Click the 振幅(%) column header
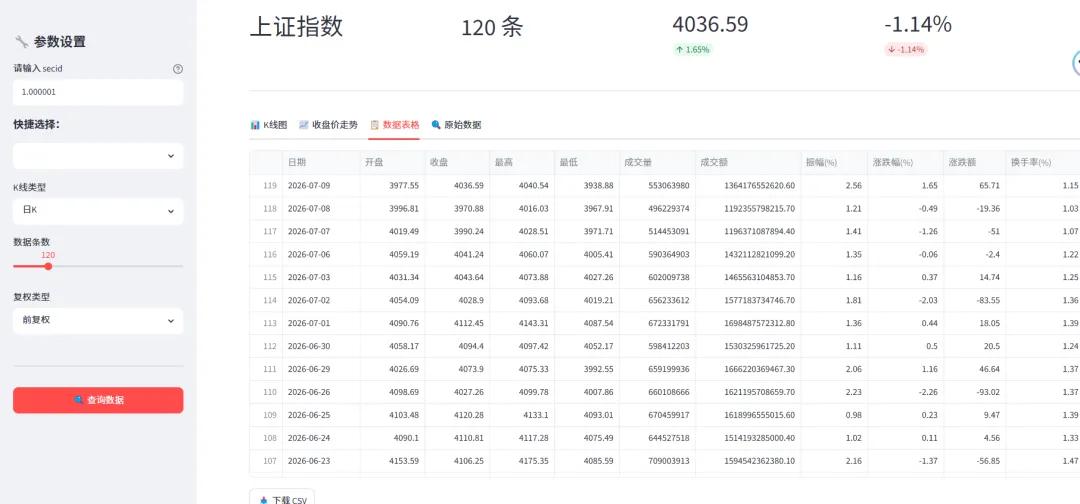Screen dimensions: 1080x504 (834, 163)
